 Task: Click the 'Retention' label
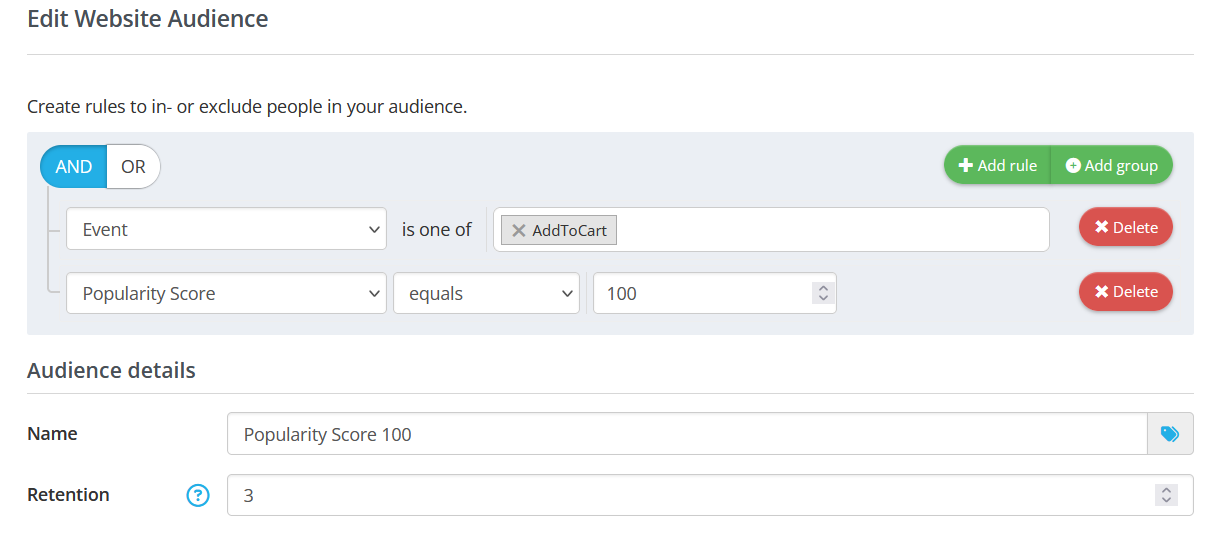pos(68,494)
